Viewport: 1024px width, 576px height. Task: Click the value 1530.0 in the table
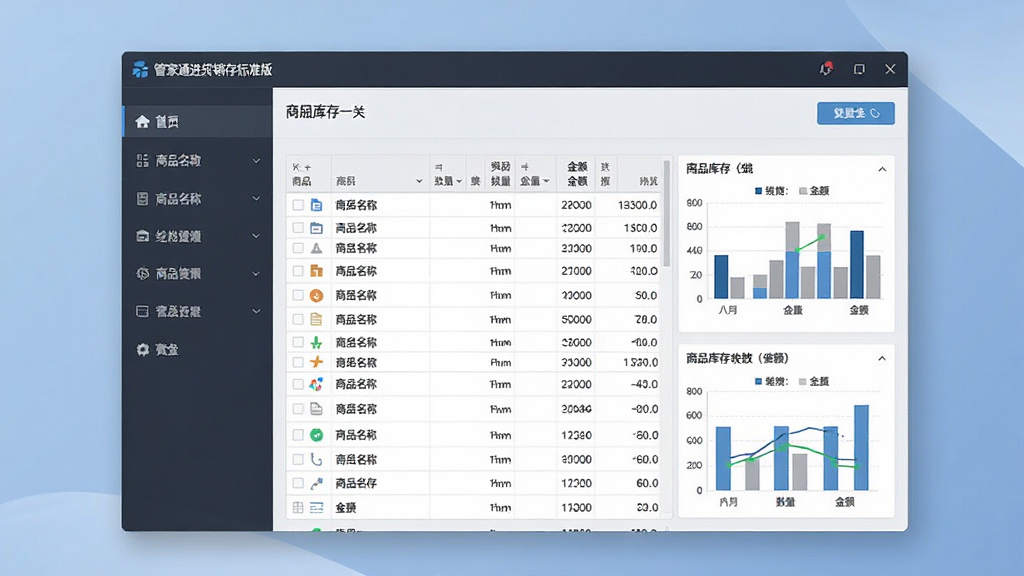640,362
